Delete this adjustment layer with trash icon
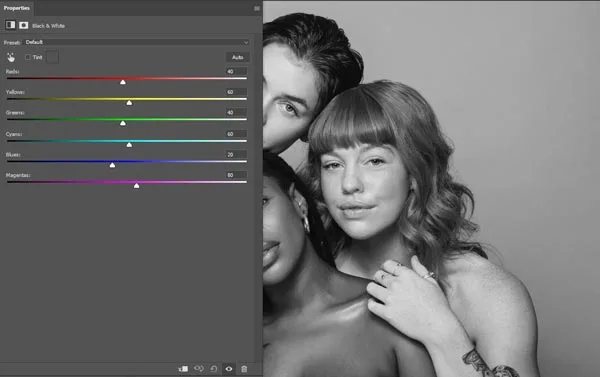Image resolution: width=600 pixels, height=377 pixels. coord(244,369)
